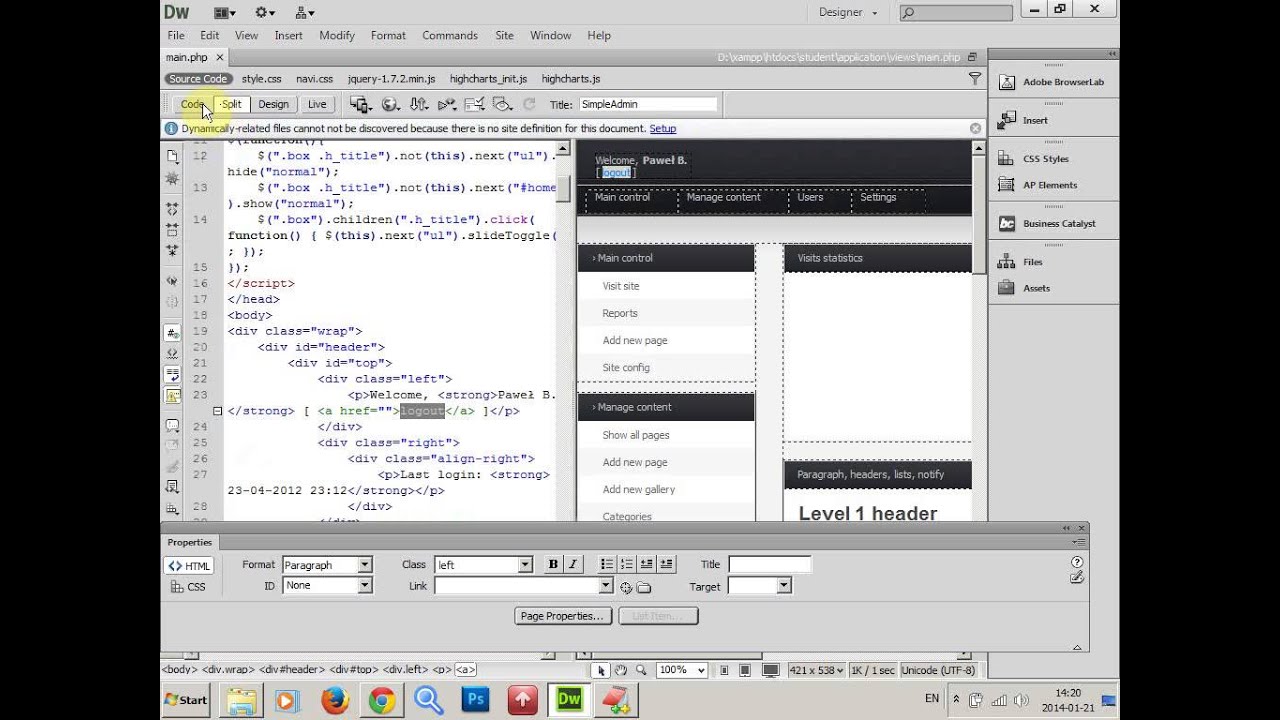Open the Designer workspace dropdown
This screenshot has width=1280, height=720.
[847, 12]
